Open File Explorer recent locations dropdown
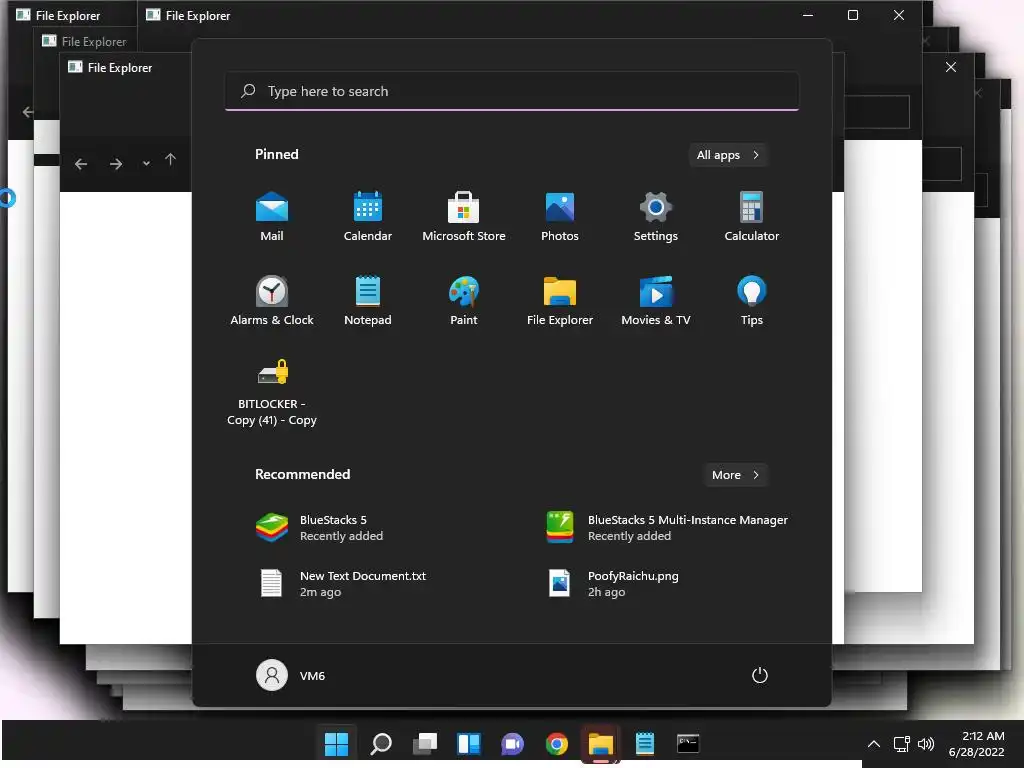 coord(146,163)
